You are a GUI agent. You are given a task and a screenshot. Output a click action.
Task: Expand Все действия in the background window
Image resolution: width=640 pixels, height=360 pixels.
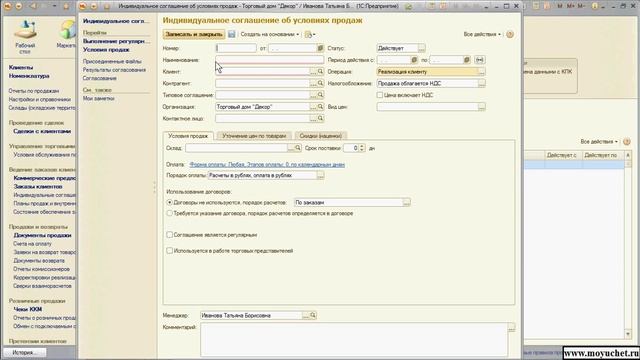coord(599,142)
